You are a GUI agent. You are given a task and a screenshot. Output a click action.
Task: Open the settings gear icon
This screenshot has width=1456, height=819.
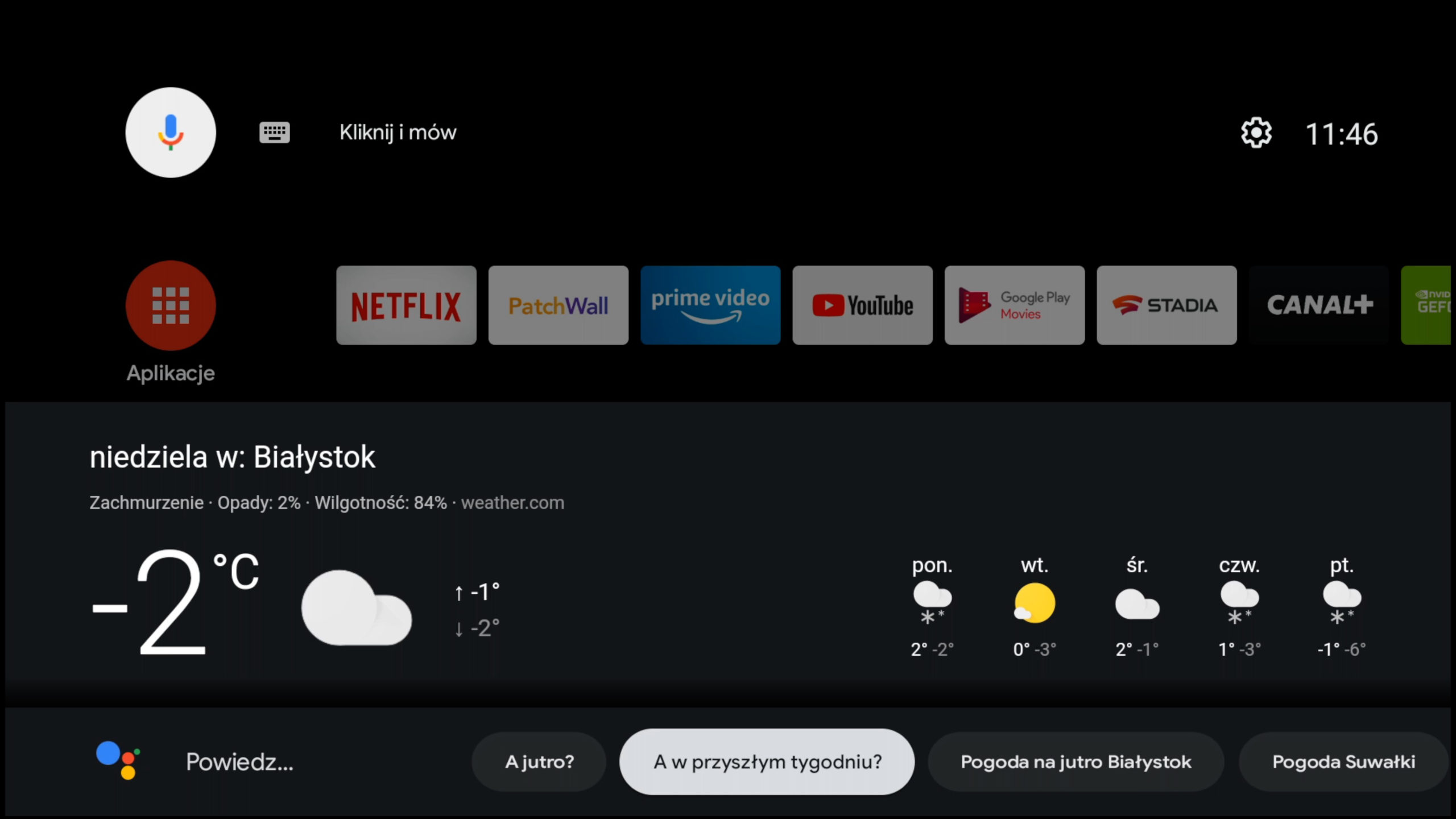(x=1256, y=133)
